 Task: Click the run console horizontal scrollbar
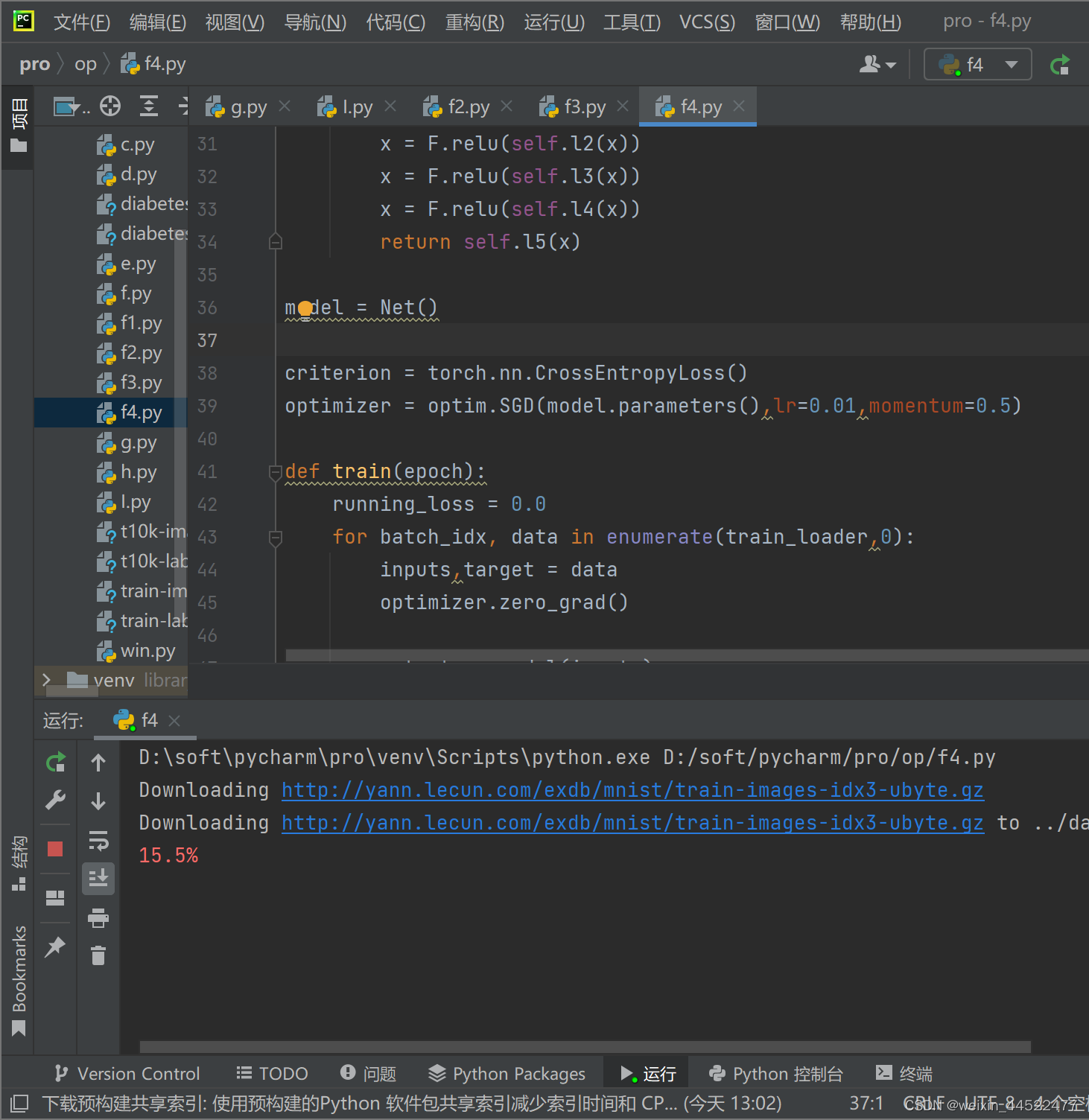coord(585,1046)
